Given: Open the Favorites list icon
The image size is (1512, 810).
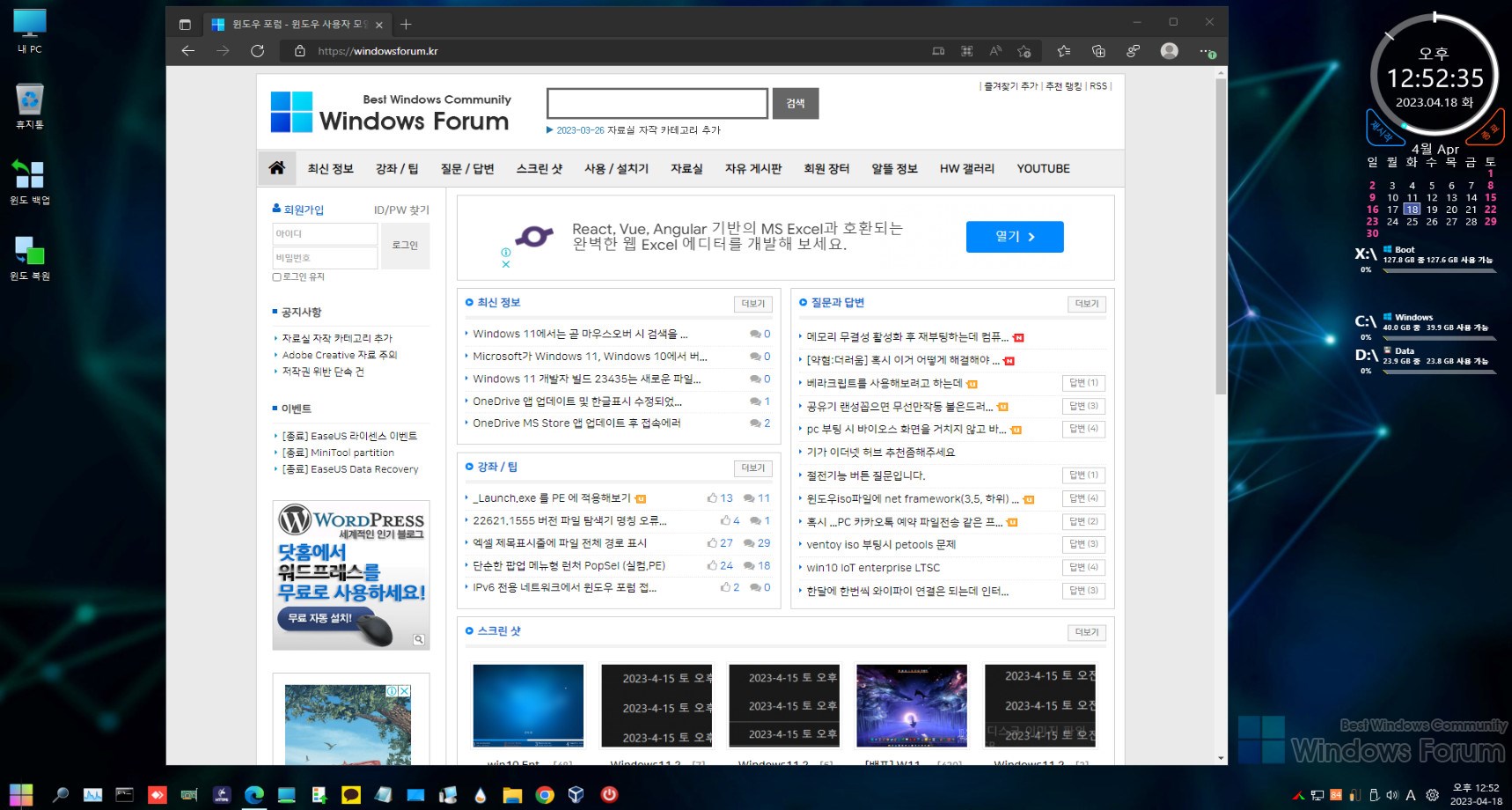Looking at the screenshot, I should click(1064, 51).
